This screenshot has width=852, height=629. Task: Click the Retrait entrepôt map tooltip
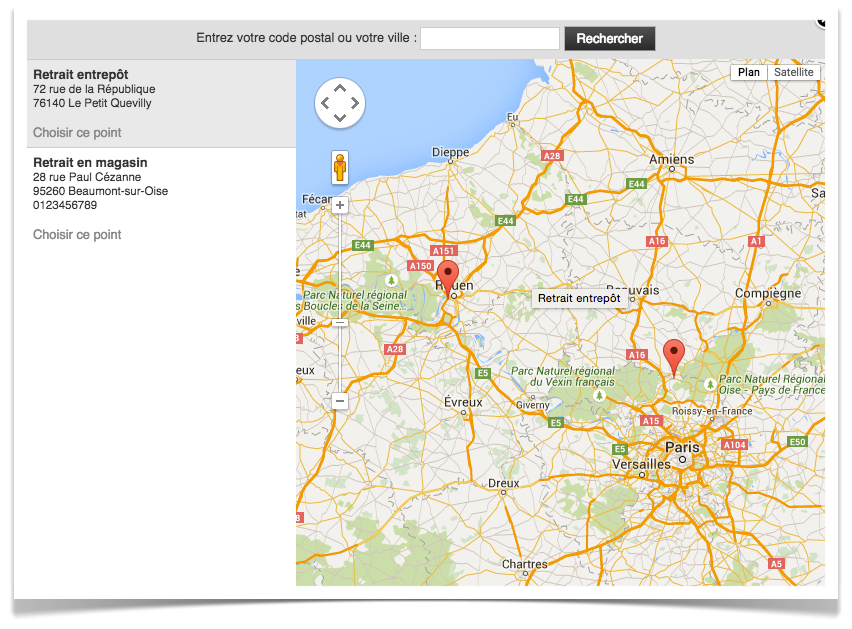point(579,298)
